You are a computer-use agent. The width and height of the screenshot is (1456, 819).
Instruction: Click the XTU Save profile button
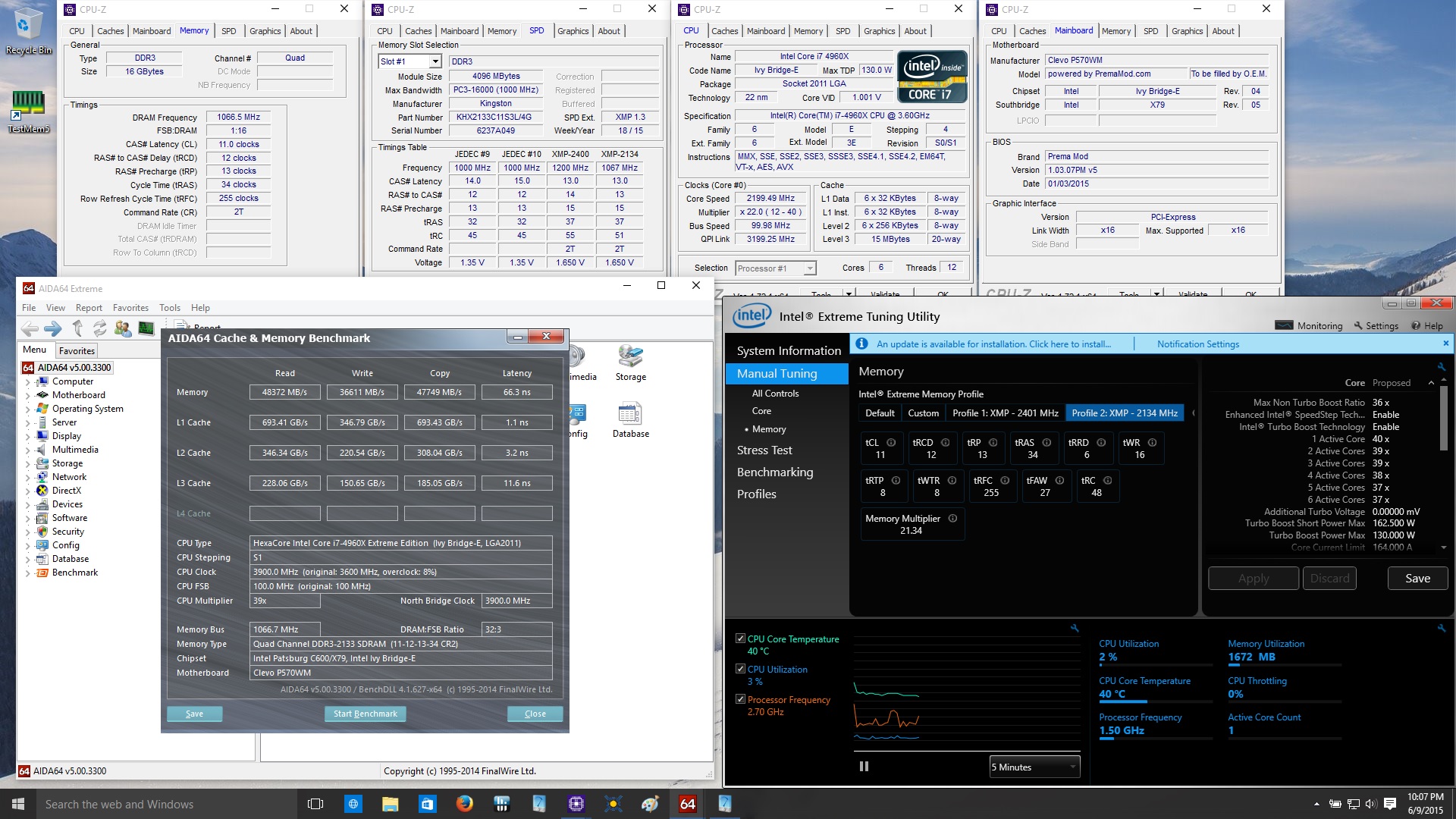pos(1417,578)
